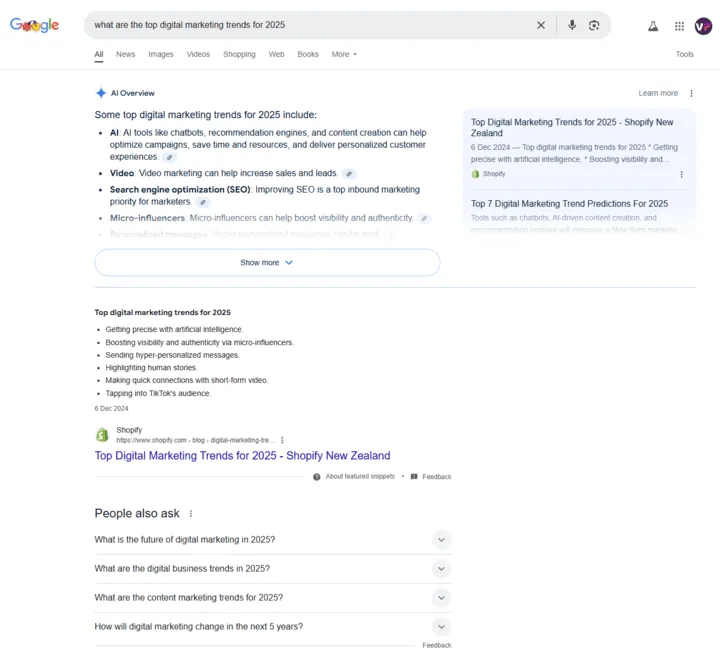Viewport: 720px width, 658px height.
Task: Open source link chip after Micro-influencers bullet
Action: [x=424, y=219]
